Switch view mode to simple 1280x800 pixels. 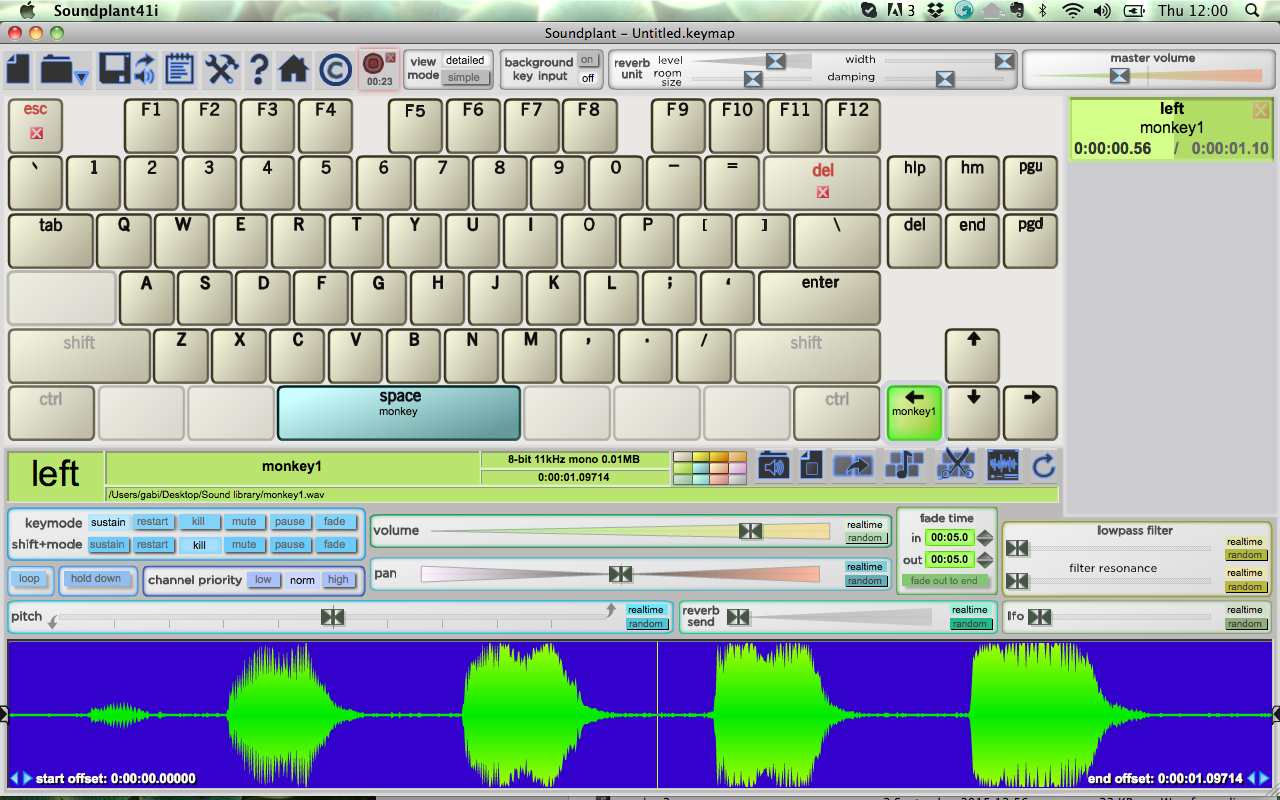[464, 77]
